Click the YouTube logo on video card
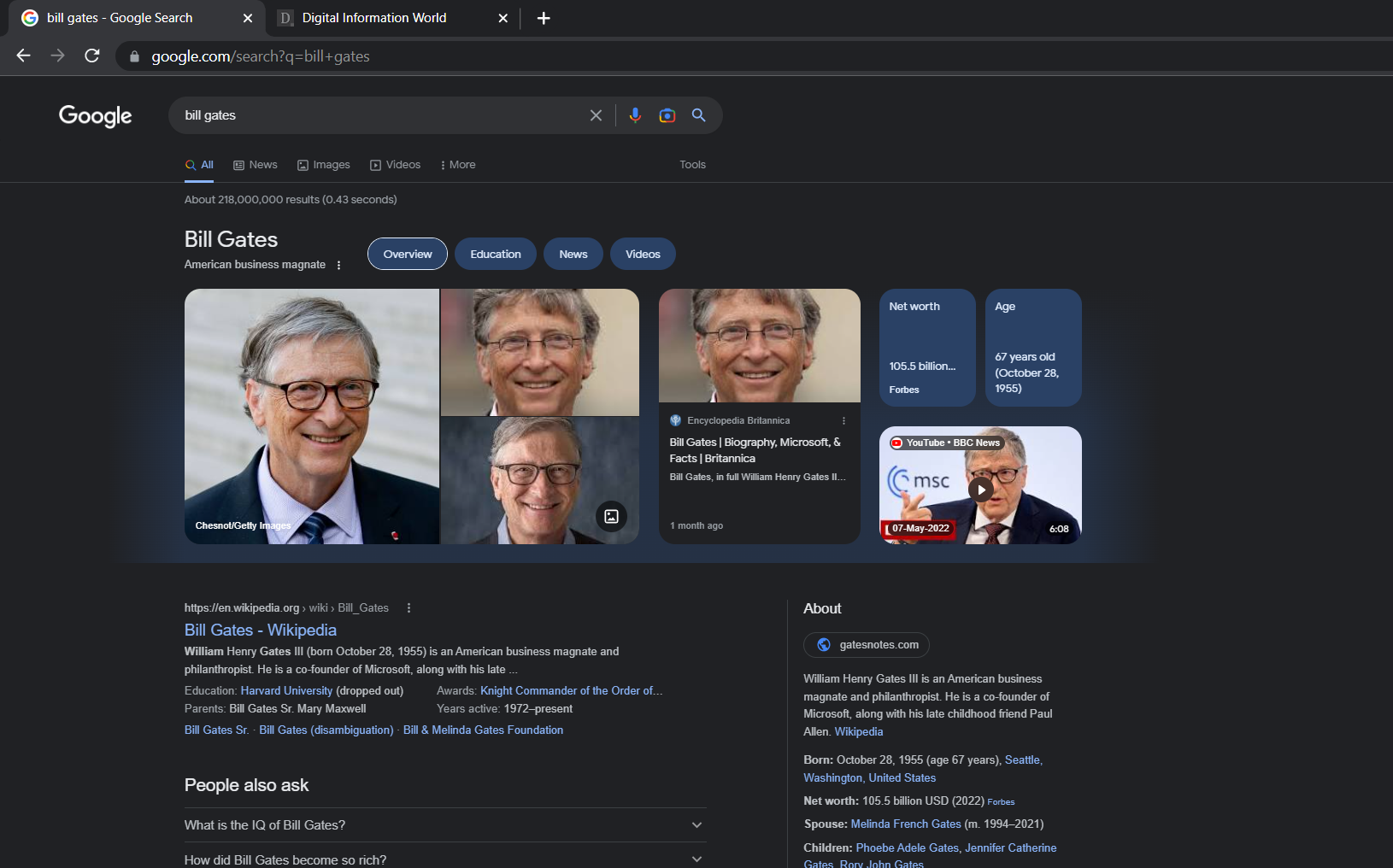 click(896, 443)
